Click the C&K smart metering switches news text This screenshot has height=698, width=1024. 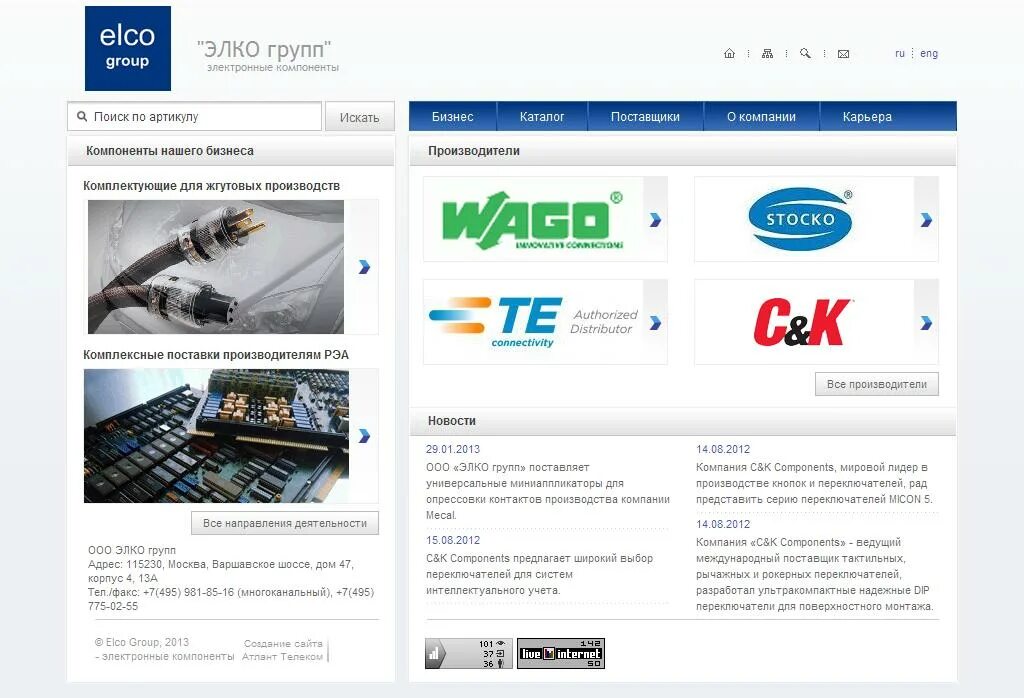coord(539,575)
